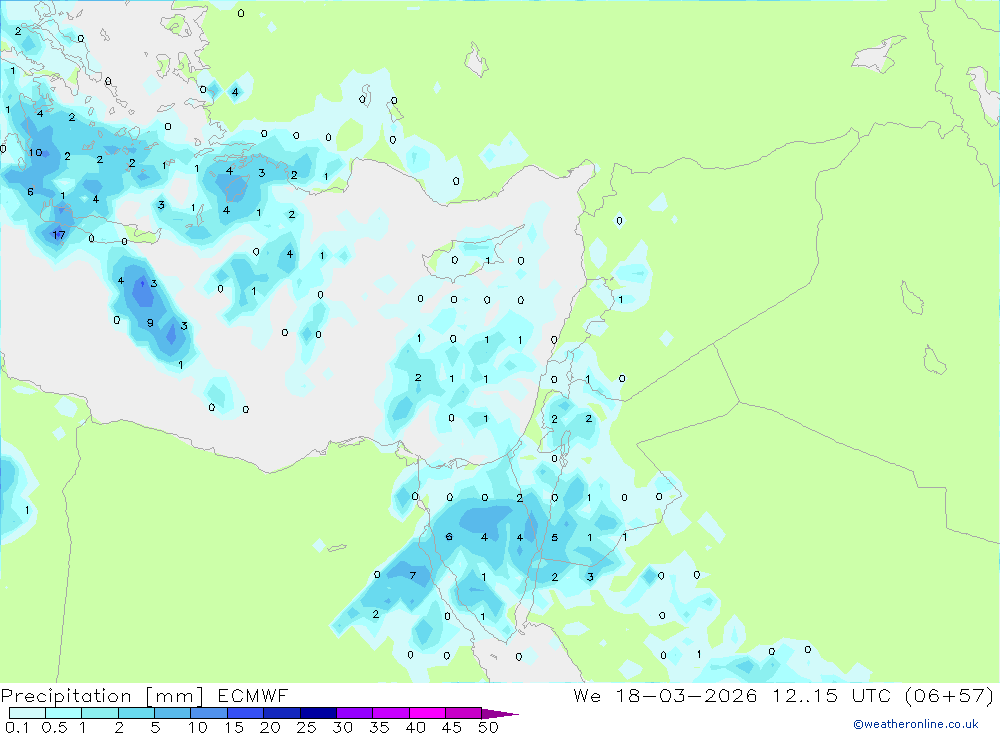Pick the 10–15 mm legend color swatch
The width and height of the screenshot is (1000, 733).
click(209, 713)
